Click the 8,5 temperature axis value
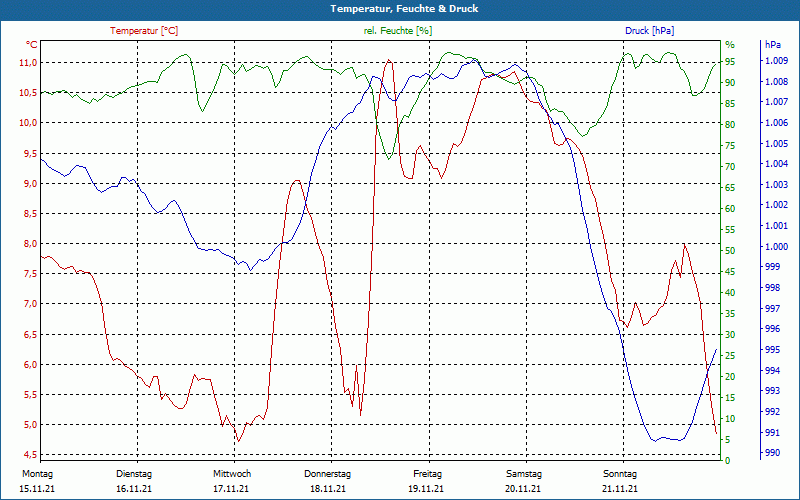800x500 pixels. (x=30, y=214)
